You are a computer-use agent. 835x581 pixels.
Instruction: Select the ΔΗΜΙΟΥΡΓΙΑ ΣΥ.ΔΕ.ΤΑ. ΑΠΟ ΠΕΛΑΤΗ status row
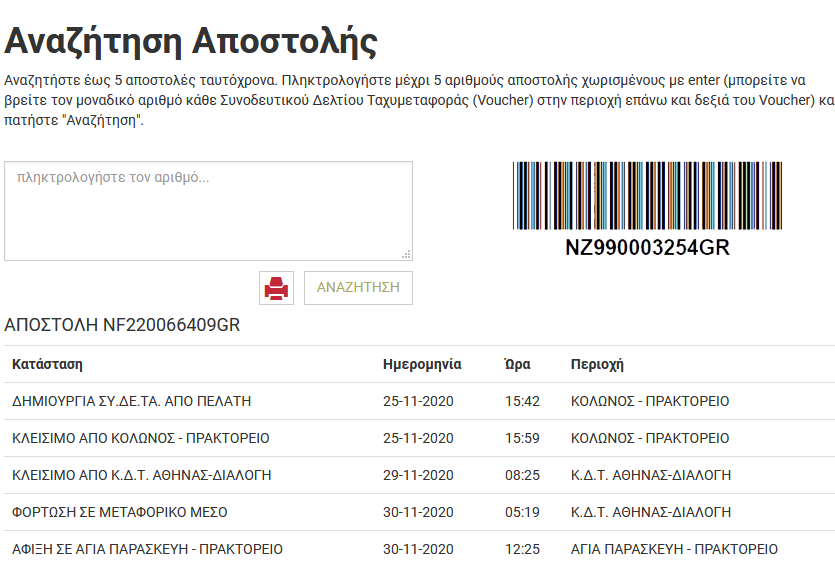tap(131, 401)
